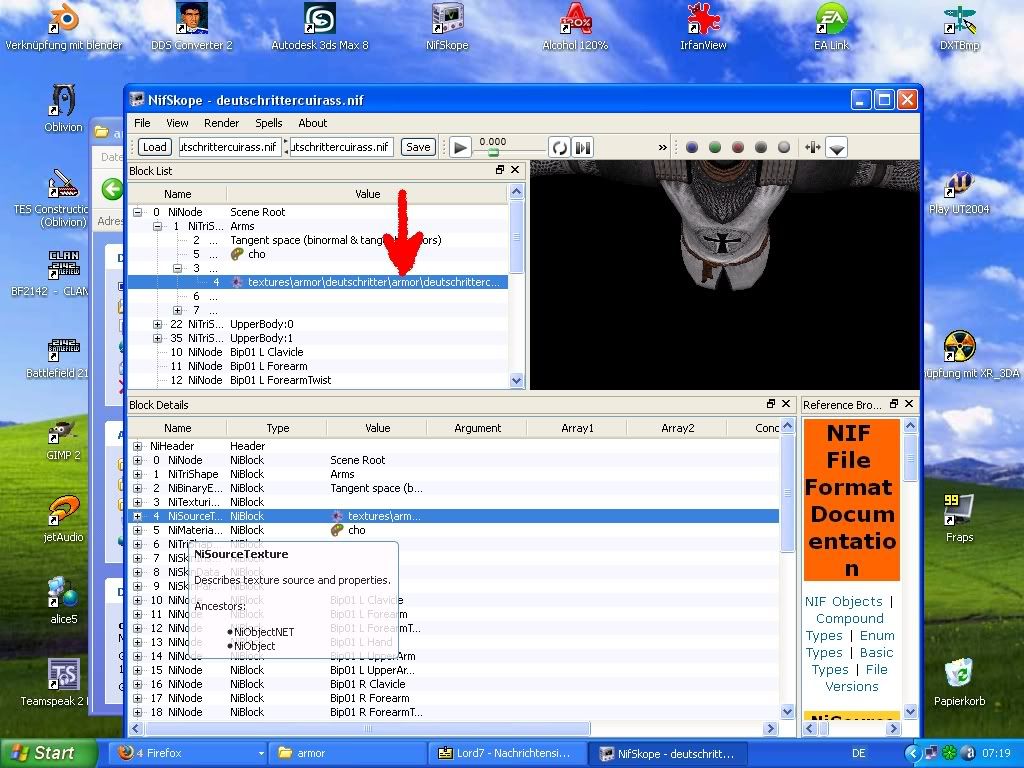Click the blue sphere view icon
This screenshot has height=768, width=1024.
click(692, 148)
